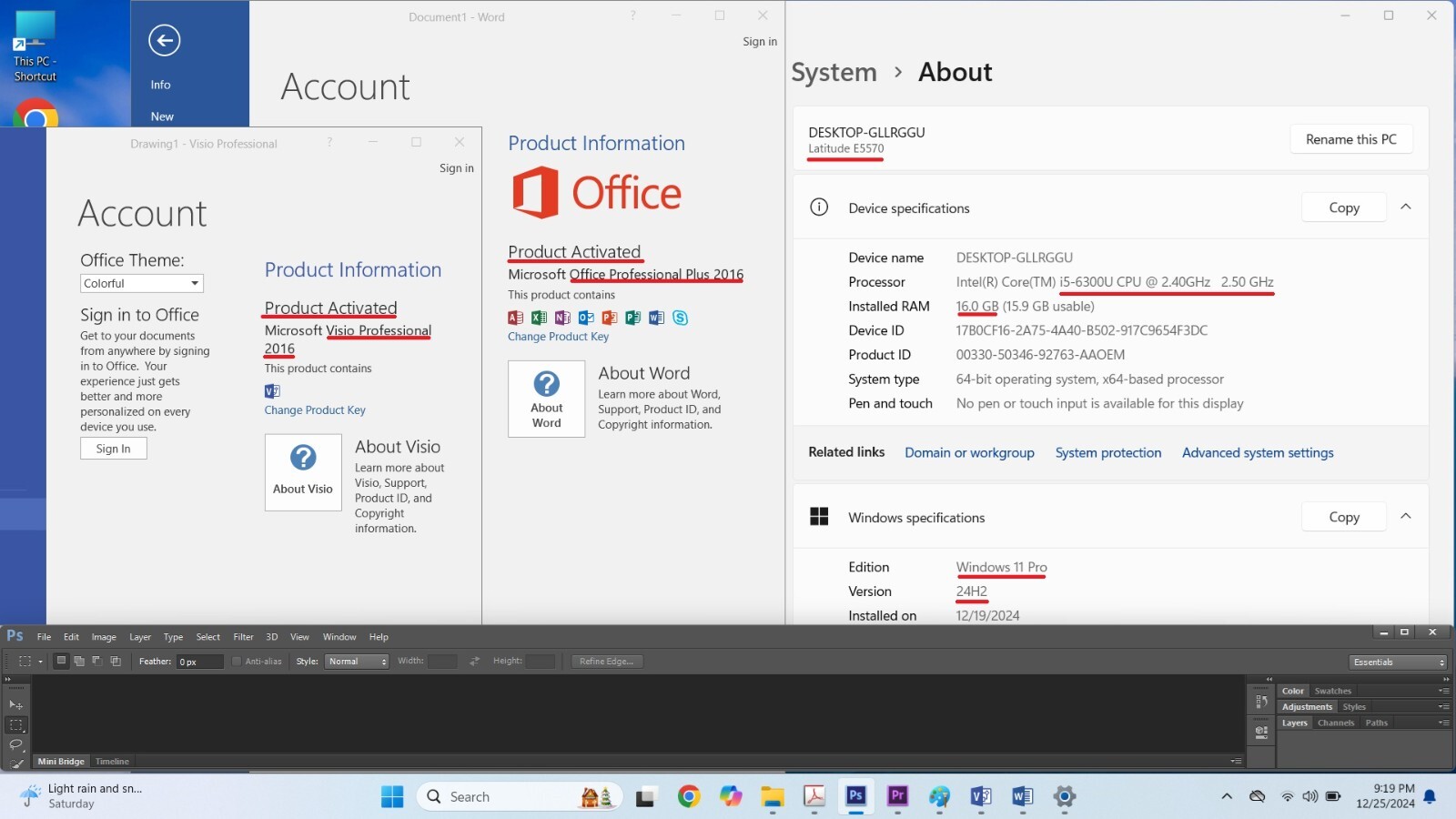The image size is (1456, 819).
Task: Open Photoshop from the taskbar
Action: pyautogui.click(x=855, y=797)
